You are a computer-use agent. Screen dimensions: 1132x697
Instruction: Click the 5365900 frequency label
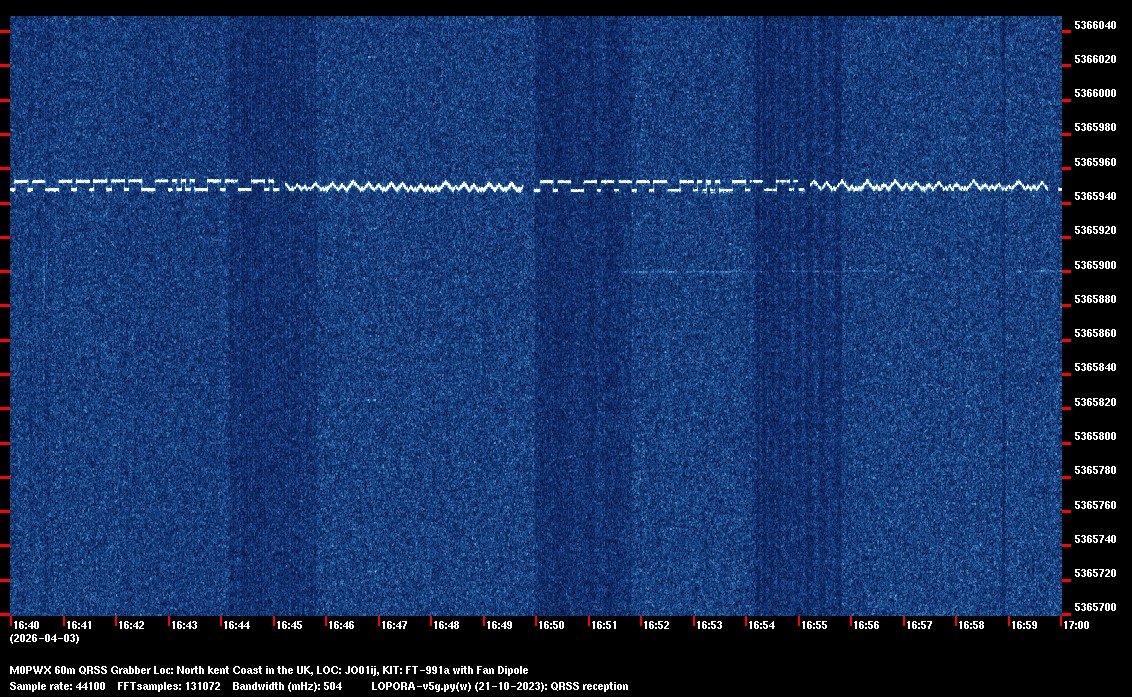point(1095,265)
